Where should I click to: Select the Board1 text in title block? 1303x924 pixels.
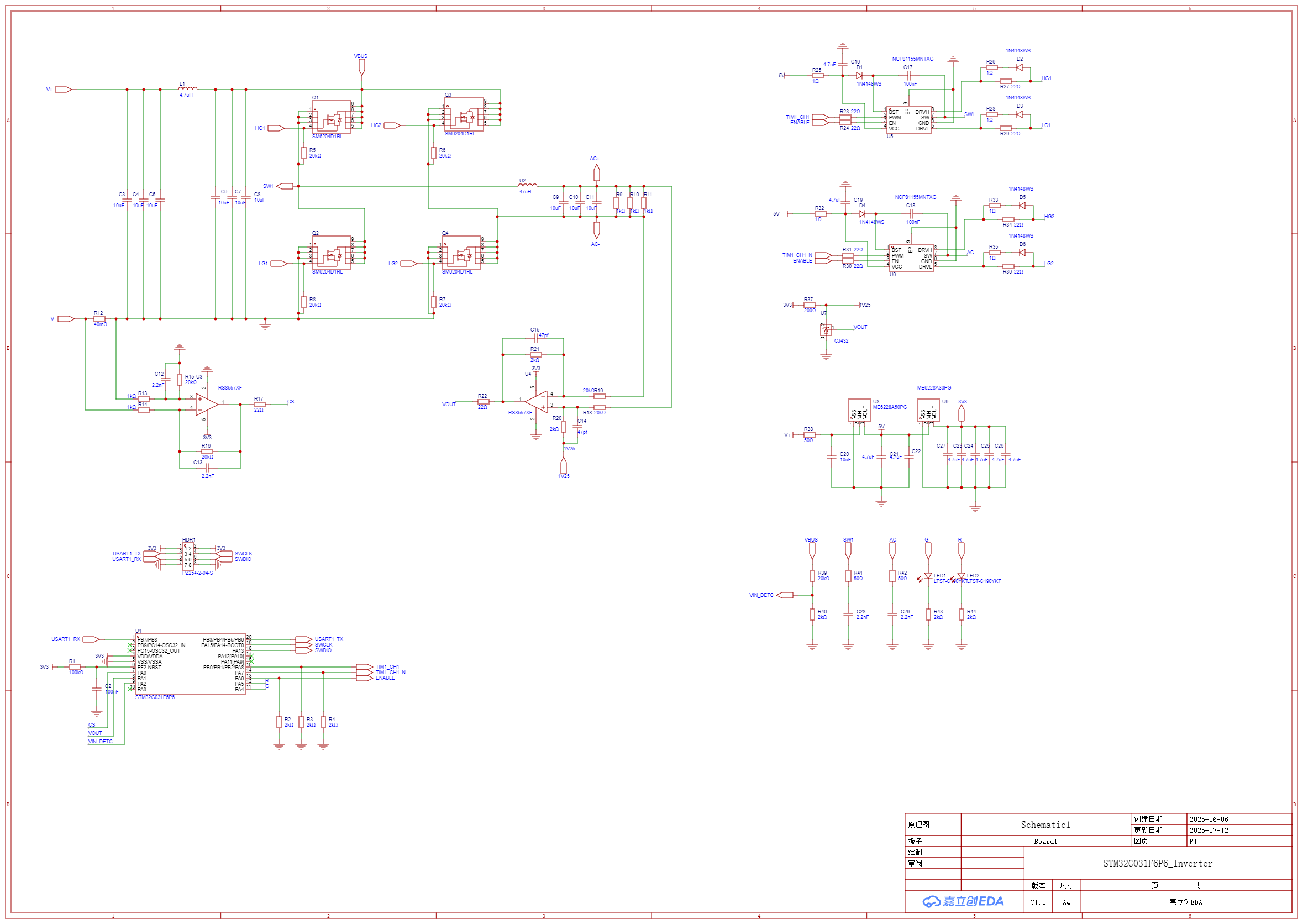tap(1045, 841)
